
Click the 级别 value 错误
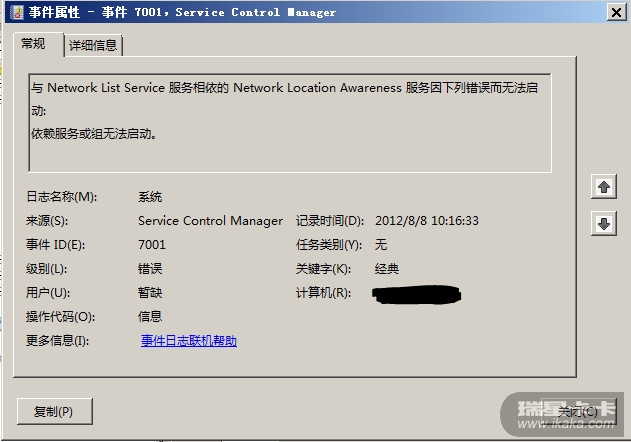tap(150, 269)
